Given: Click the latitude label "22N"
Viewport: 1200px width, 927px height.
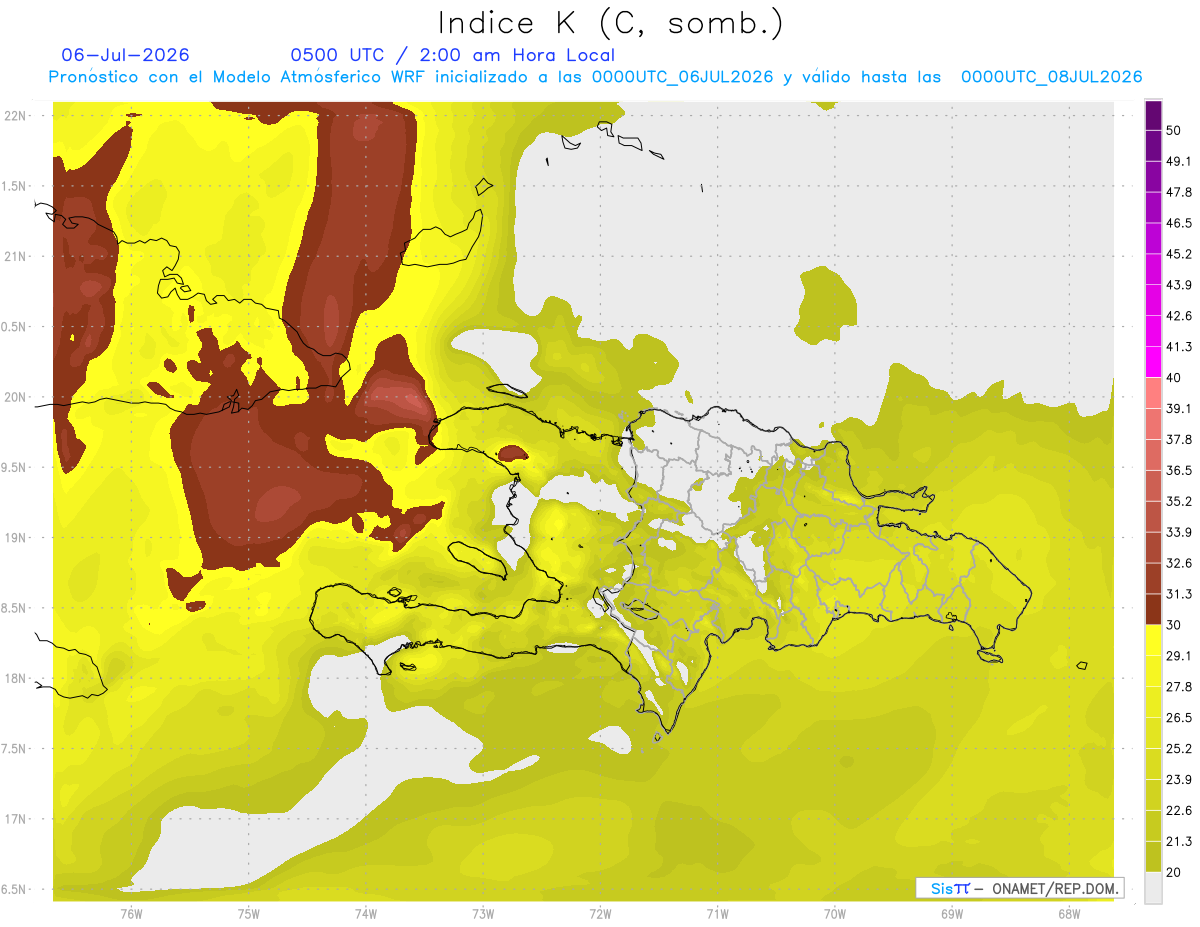Looking at the screenshot, I should point(17,116).
